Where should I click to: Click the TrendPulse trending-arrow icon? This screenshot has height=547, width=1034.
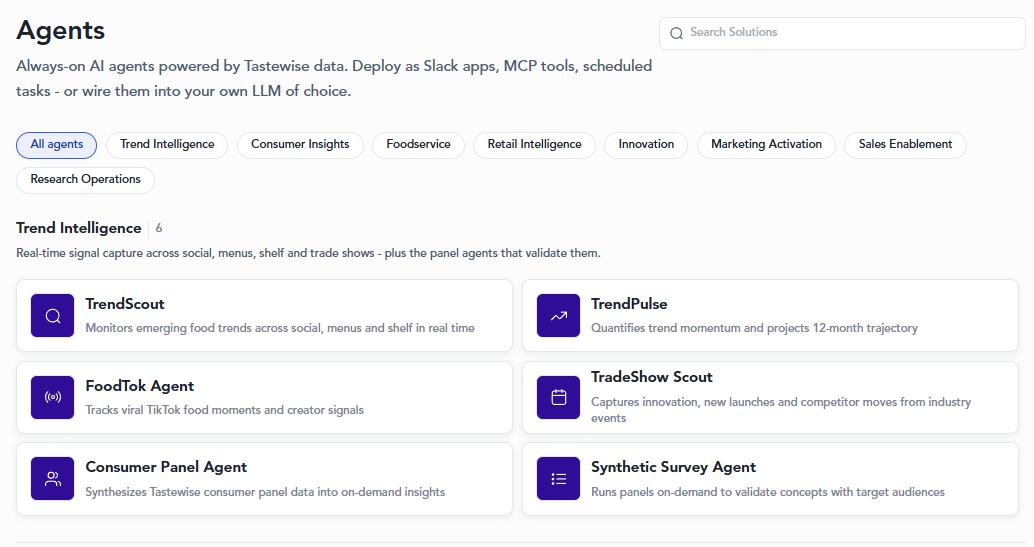559,315
